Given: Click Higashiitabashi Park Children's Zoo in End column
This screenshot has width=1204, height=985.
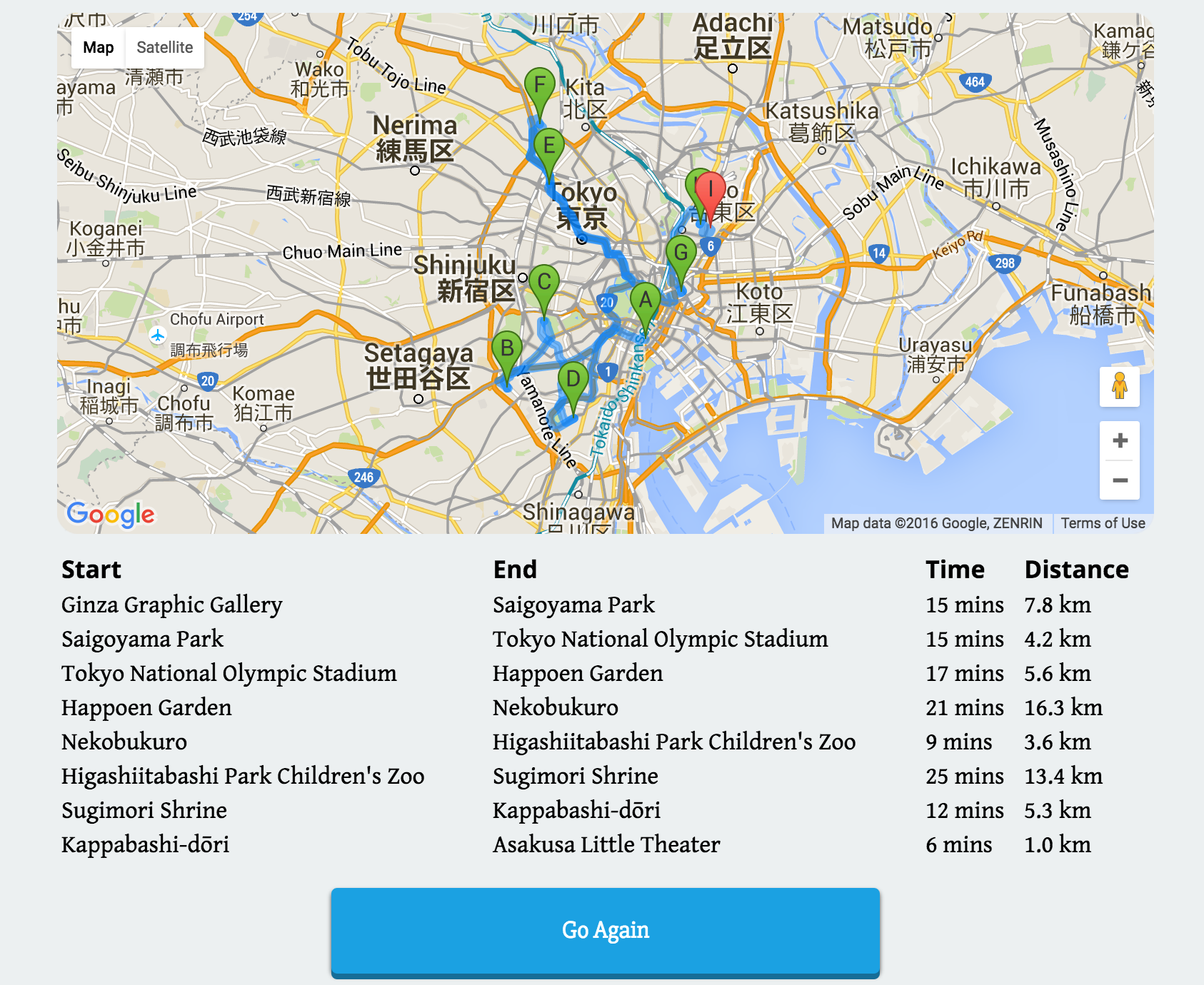Looking at the screenshot, I should tap(674, 742).
